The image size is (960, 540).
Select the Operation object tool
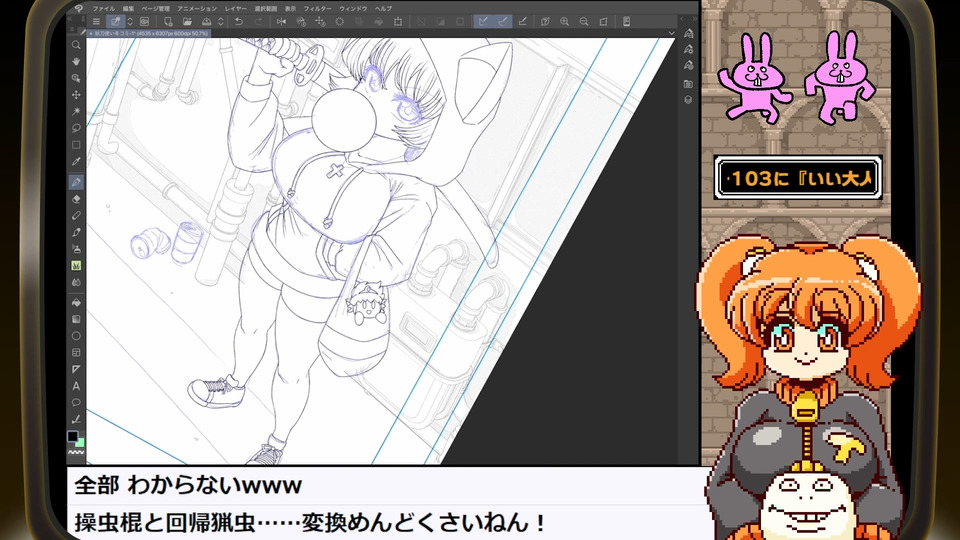pyautogui.click(x=76, y=78)
